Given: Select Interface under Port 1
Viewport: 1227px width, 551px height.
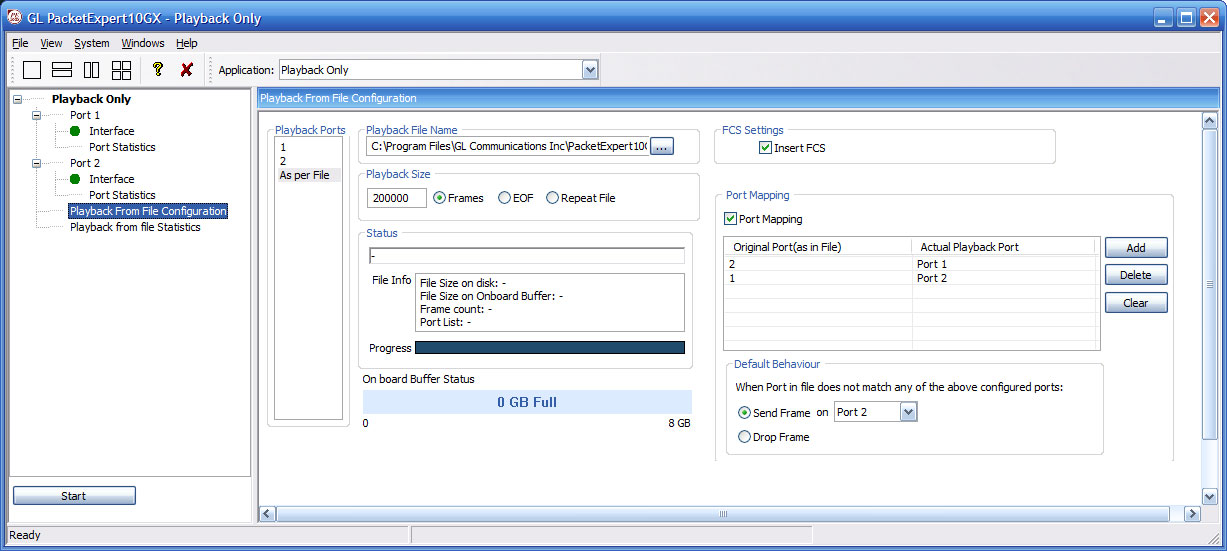Looking at the screenshot, I should [x=111, y=131].
